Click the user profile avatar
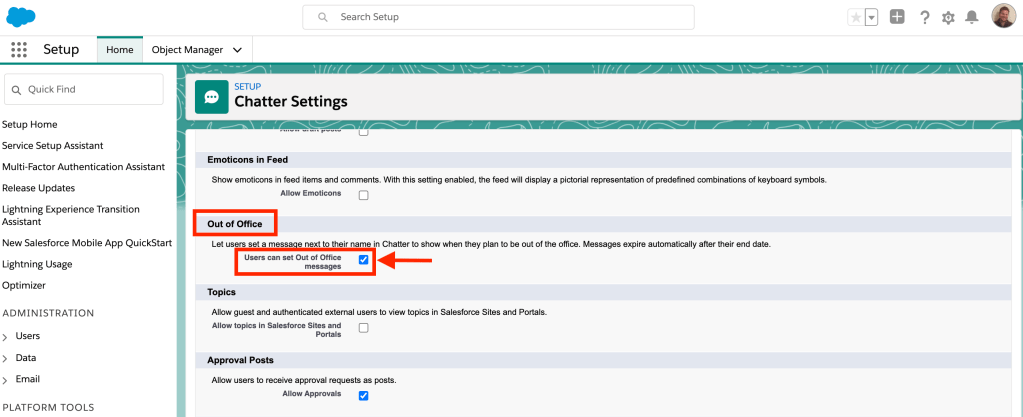This screenshot has height=417, width=1023. pyautogui.click(x=1003, y=16)
